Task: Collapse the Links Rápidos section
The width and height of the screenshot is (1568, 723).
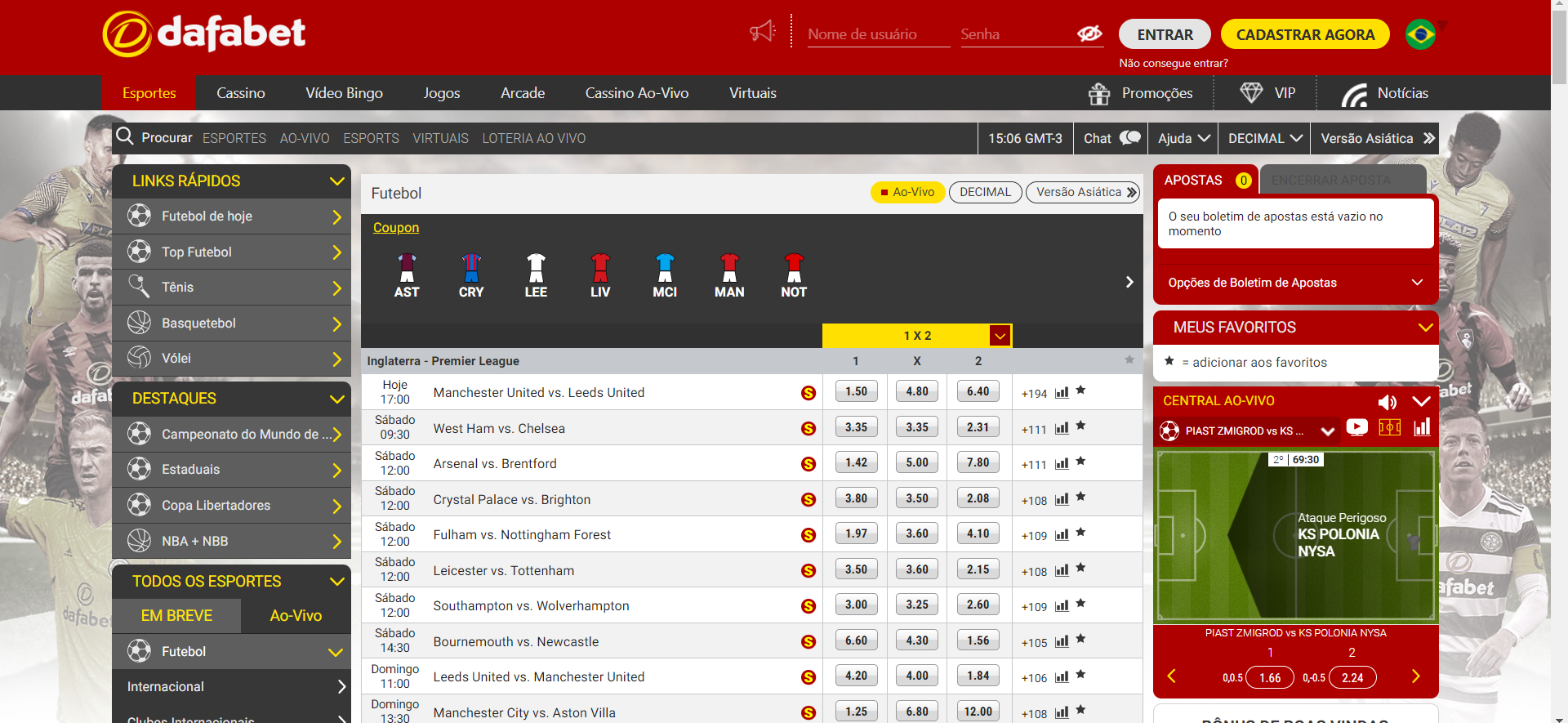Action: tap(336, 181)
